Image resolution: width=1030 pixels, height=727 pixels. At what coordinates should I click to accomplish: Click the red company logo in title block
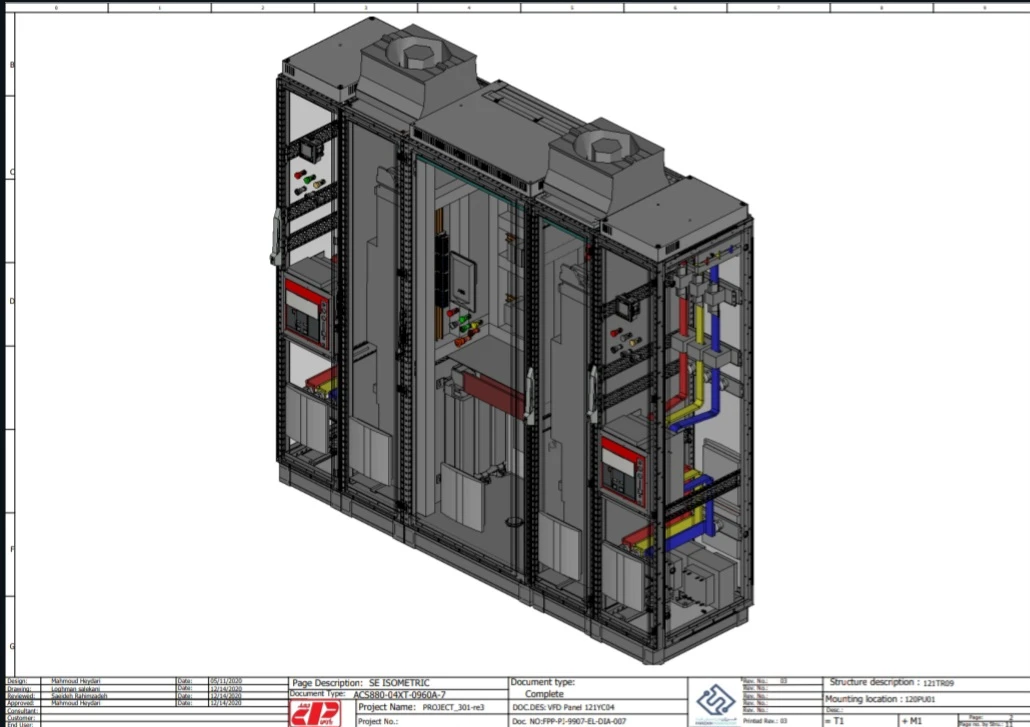(315, 713)
